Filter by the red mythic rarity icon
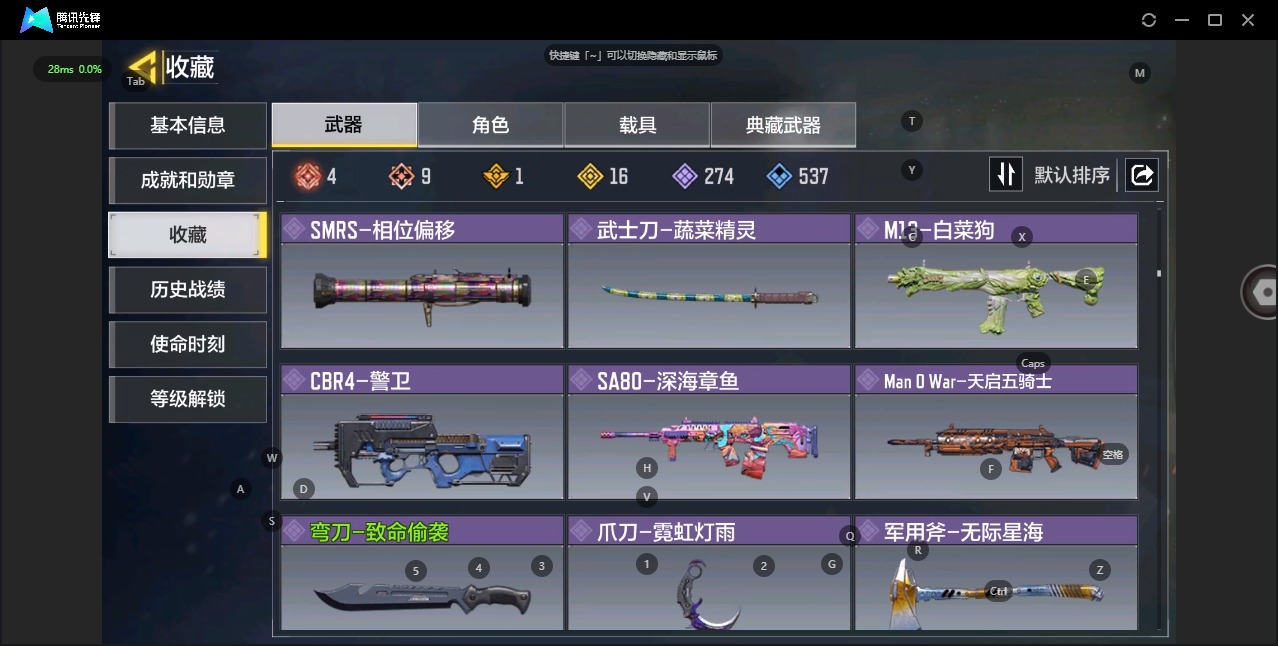Image resolution: width=1278 pixels, height=646 pixels. pyautogui.click(x=306, y=176)
